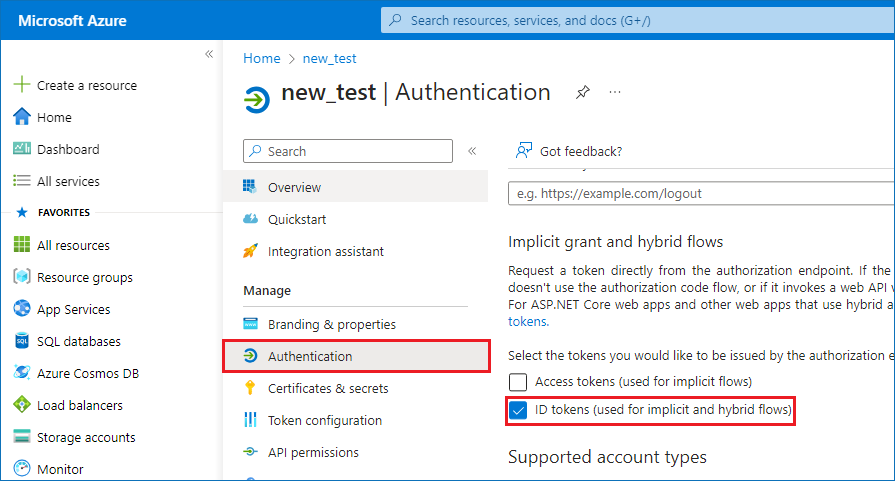The height and width of the screenshot is (481, 895).
Task: Click the Supported account types heading
Action: point(607,457)
